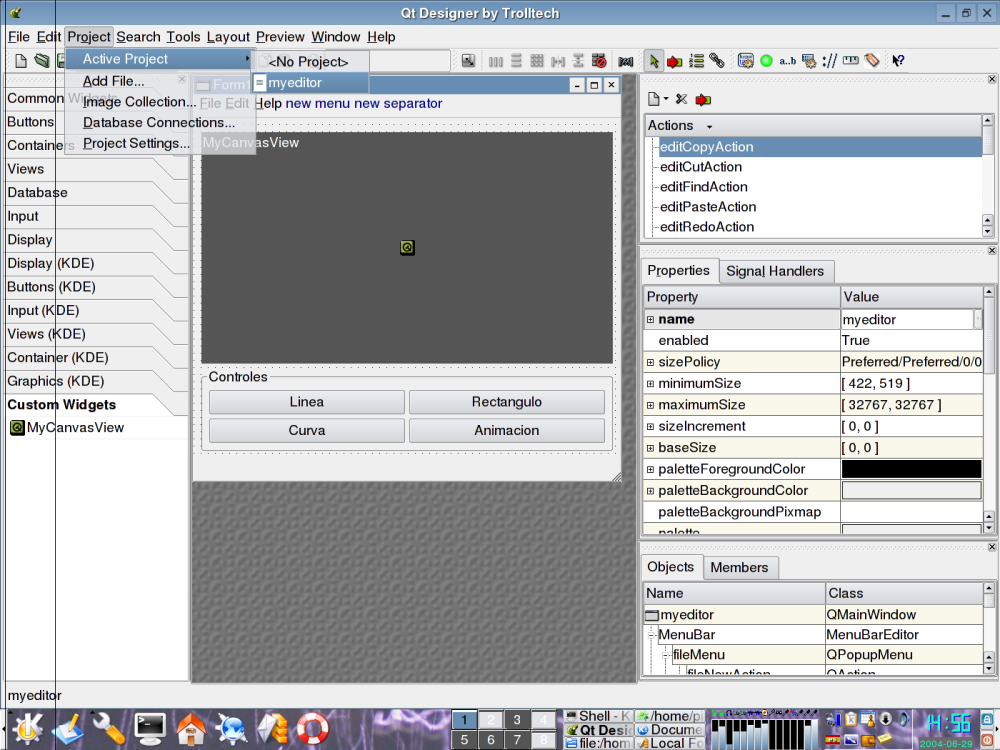Click Lay Out Horizontally in Splitter icon
Screen dimensions: 1000x750
pos(558,61)
